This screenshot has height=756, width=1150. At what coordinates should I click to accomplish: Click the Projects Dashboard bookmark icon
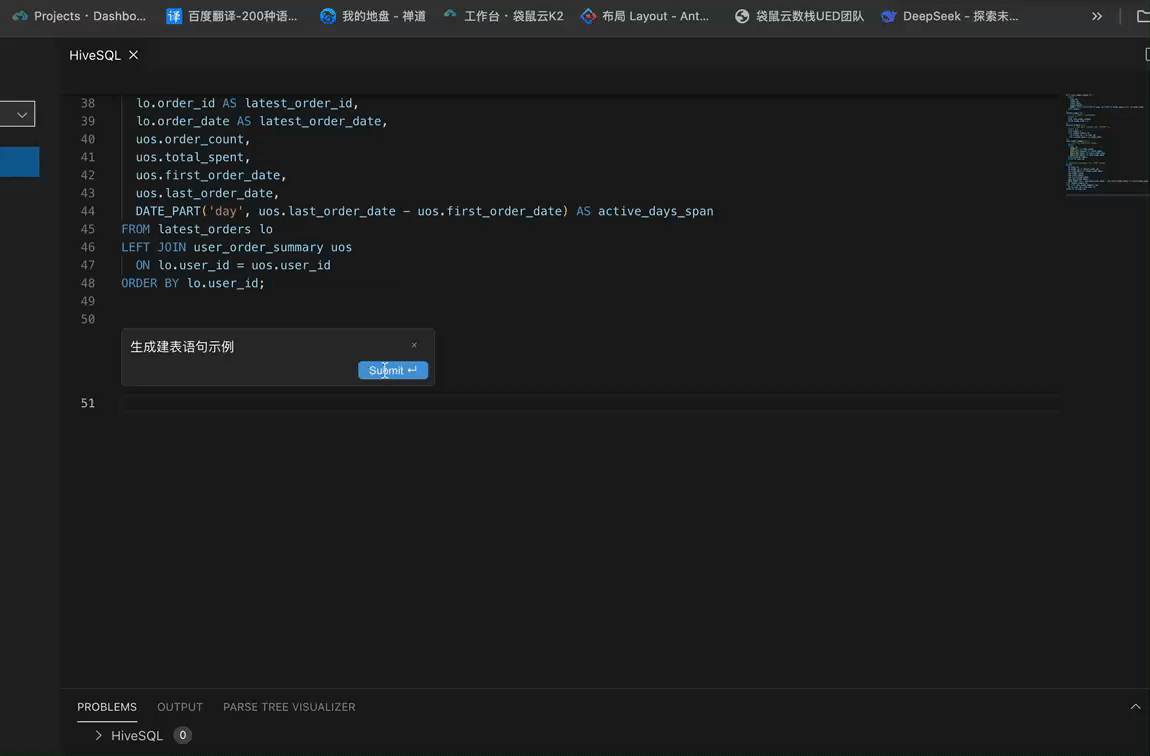[20, 16]
